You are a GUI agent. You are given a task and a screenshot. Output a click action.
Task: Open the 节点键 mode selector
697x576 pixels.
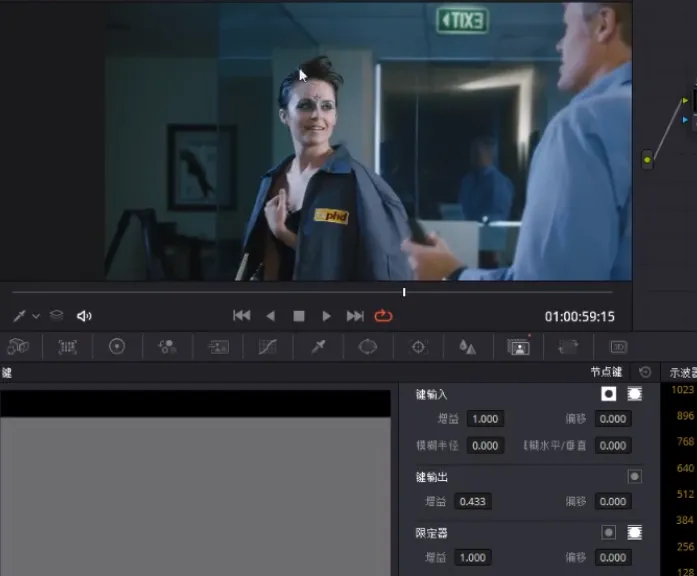point(606,372)
